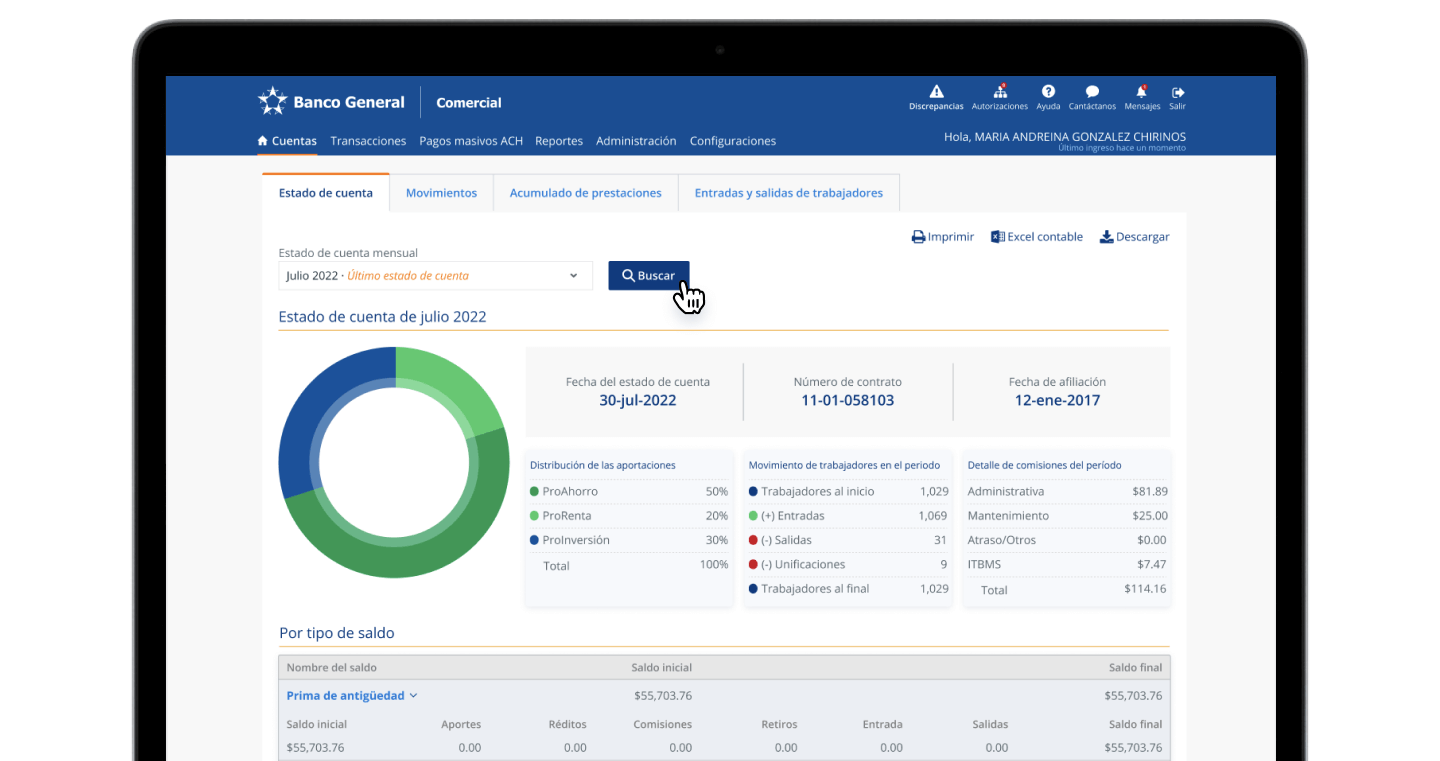Viewport: 1440px width, 761px height.
Task: Click the ITBMS commission row
Action: tap(1067, 565)
